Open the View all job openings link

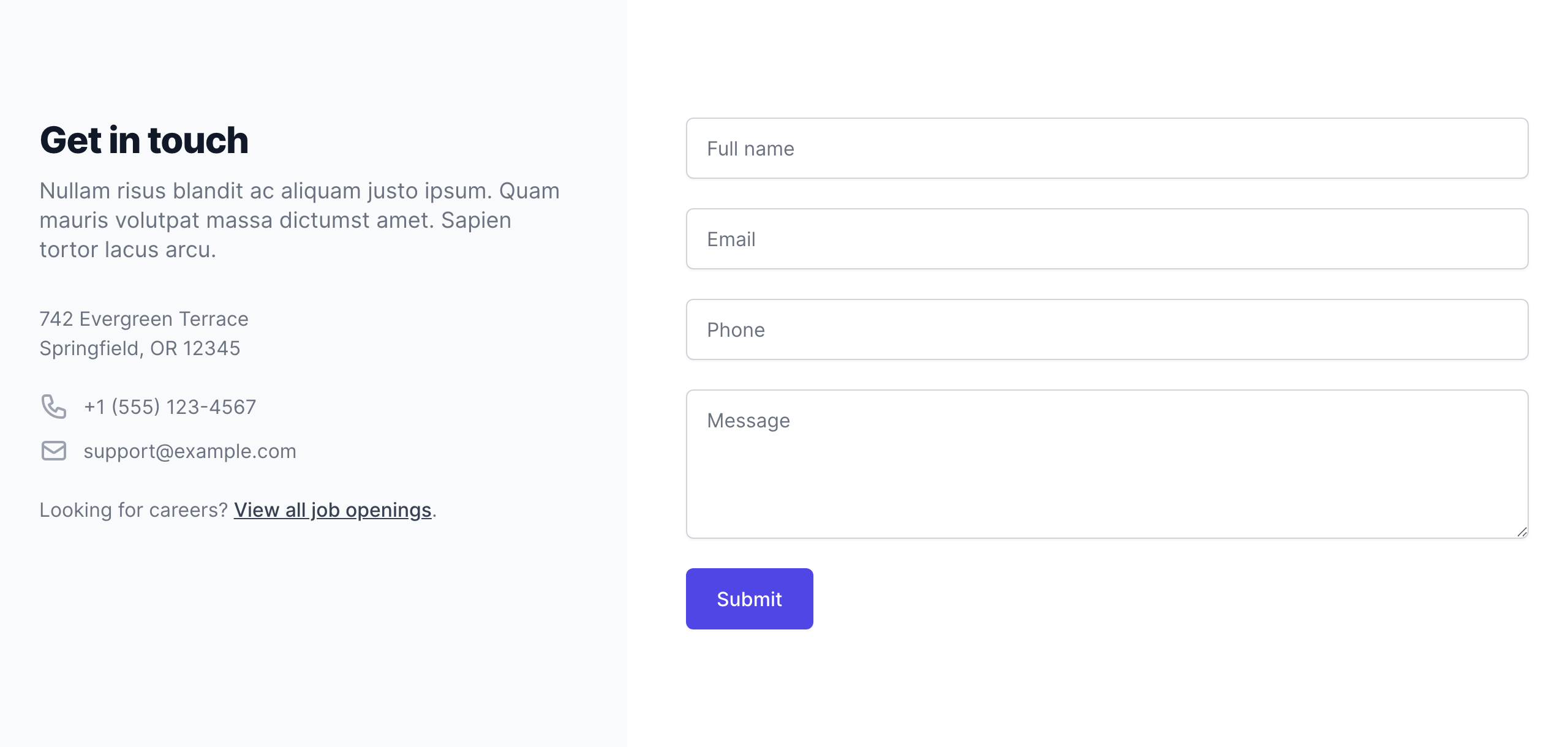333,510
